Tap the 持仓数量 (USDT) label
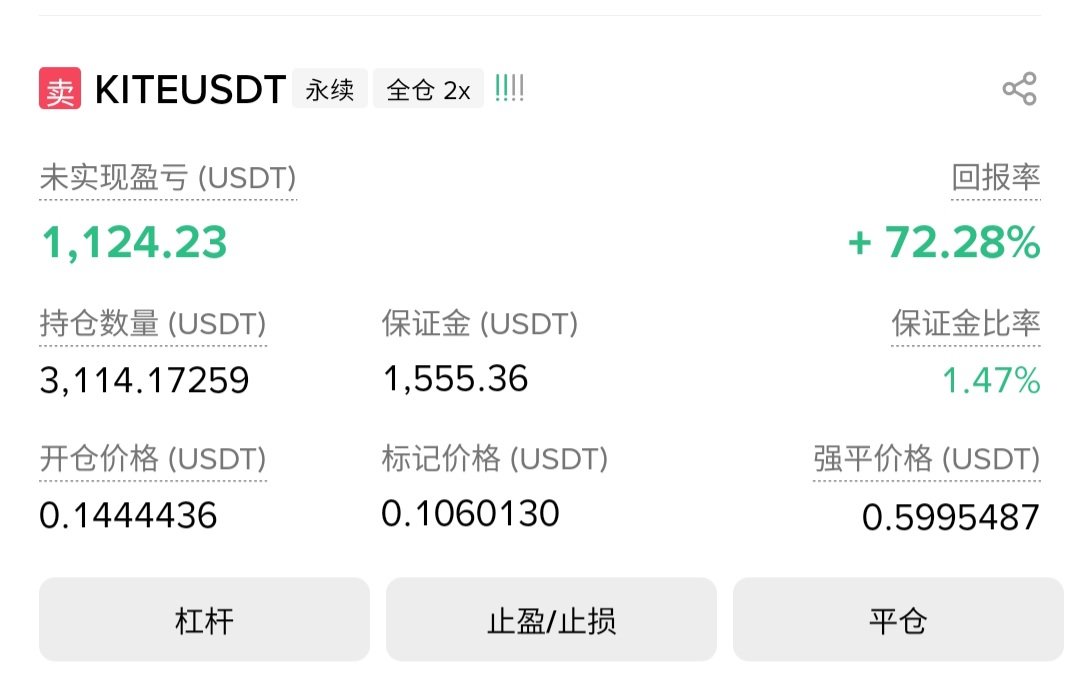The image size is (1080, 681). point(153,324)
